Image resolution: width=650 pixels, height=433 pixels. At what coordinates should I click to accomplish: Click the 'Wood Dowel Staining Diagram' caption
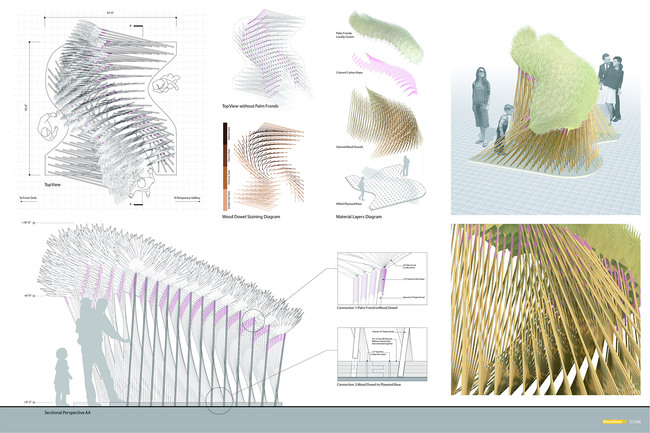click(251, 217)
